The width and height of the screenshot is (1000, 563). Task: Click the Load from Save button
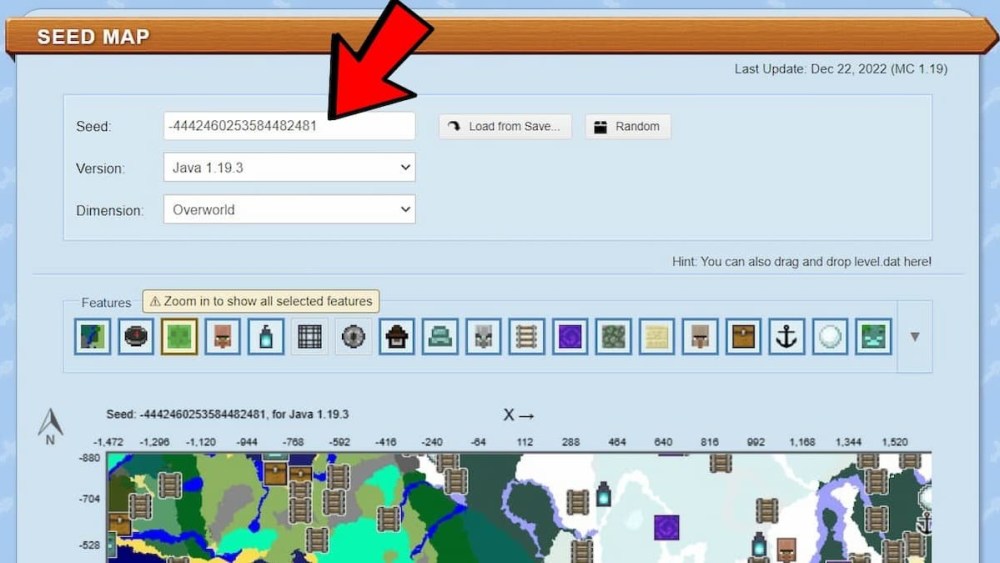point(505,127)
